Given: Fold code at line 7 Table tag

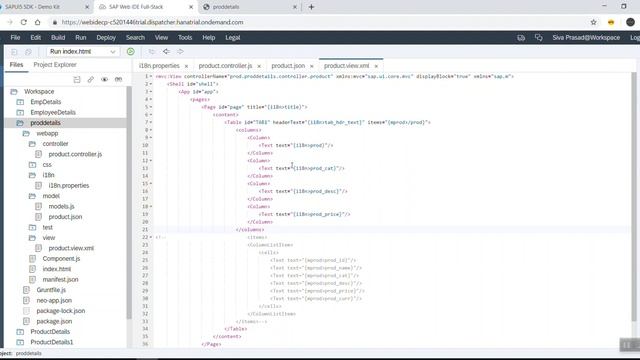Looking at the screenshot, I should 151,122.
